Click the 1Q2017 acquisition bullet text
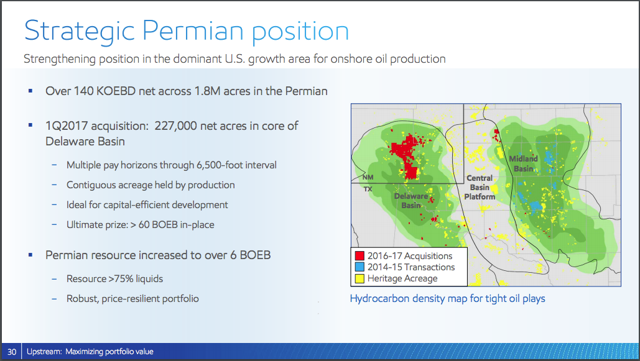Image resolution: width=640 pixels, height=361 pixels. [x=172, y=133]
